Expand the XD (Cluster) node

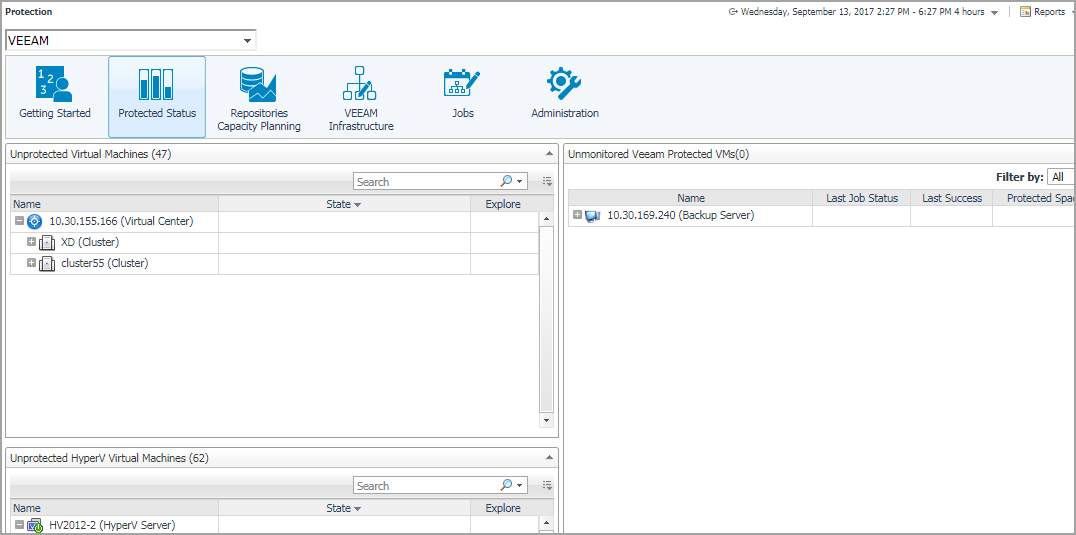pyautogui.click(x=31, y=242)
